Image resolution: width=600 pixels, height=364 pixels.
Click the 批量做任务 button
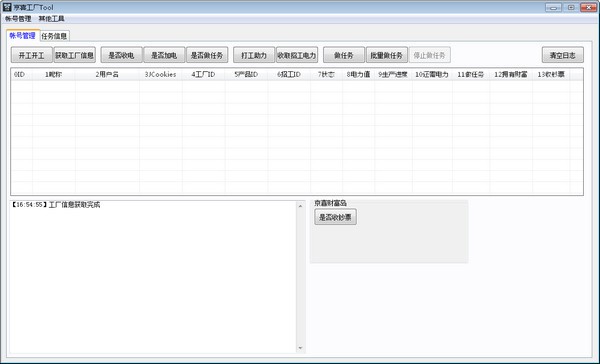[x=387, y=55]
